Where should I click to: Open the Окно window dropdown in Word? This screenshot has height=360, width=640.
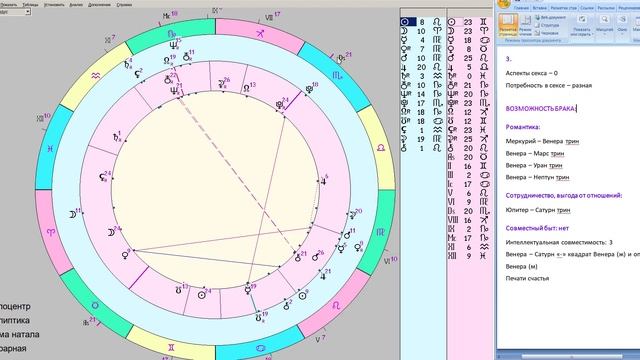tap(622, 24)
